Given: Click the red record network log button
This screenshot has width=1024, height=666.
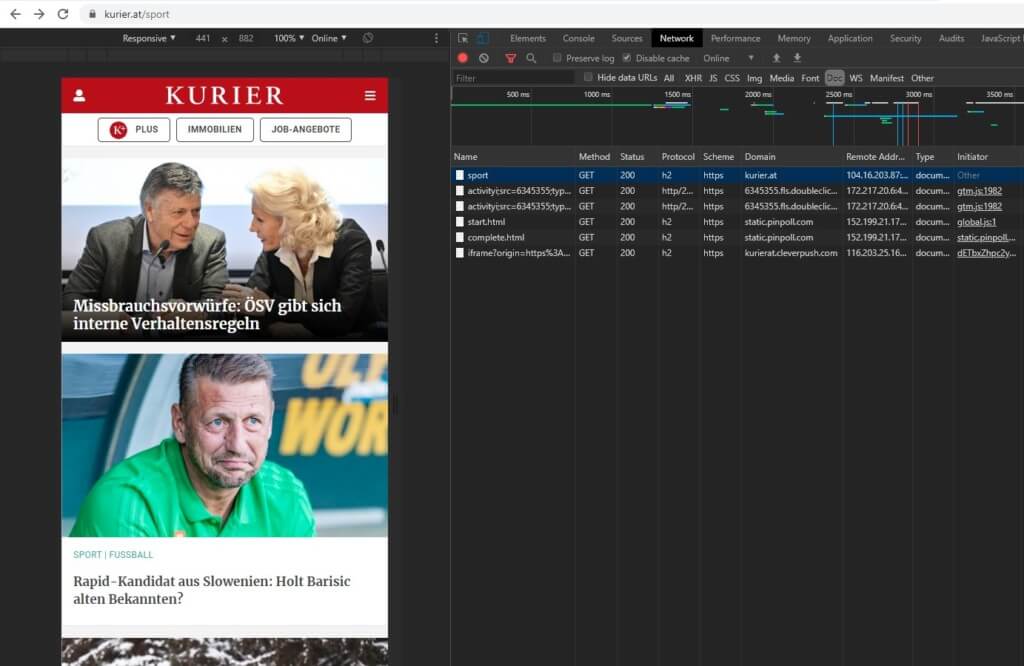Looking at the screenshot, I should coord(462,58).
